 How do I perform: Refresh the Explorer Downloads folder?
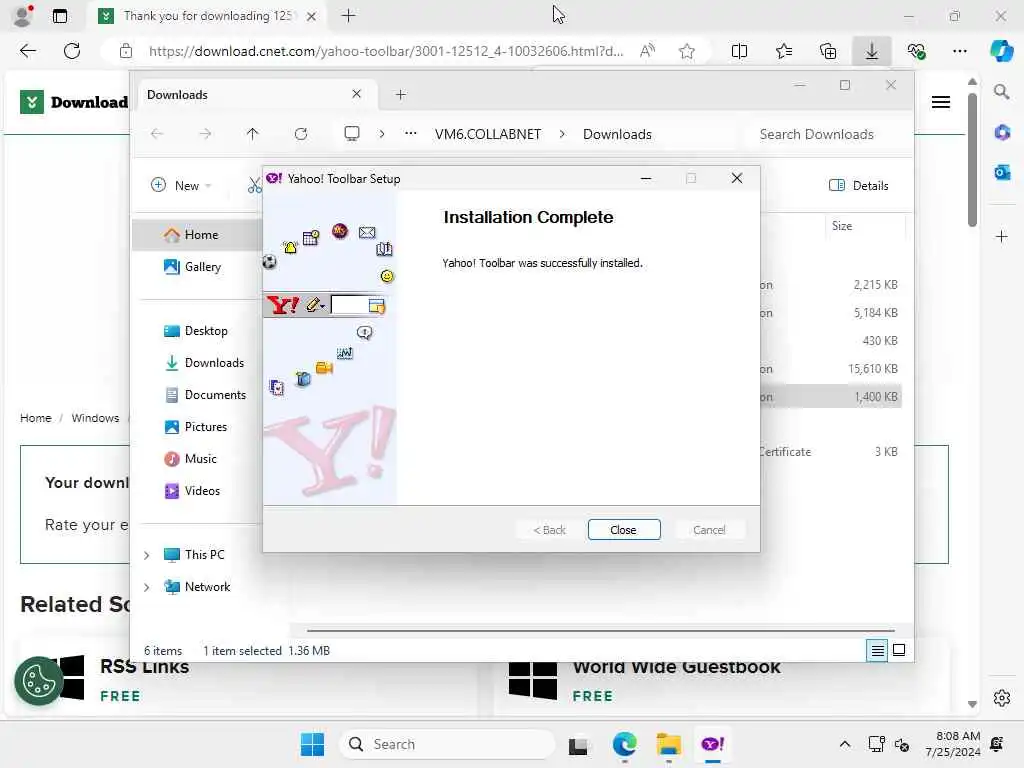(300, 134)
